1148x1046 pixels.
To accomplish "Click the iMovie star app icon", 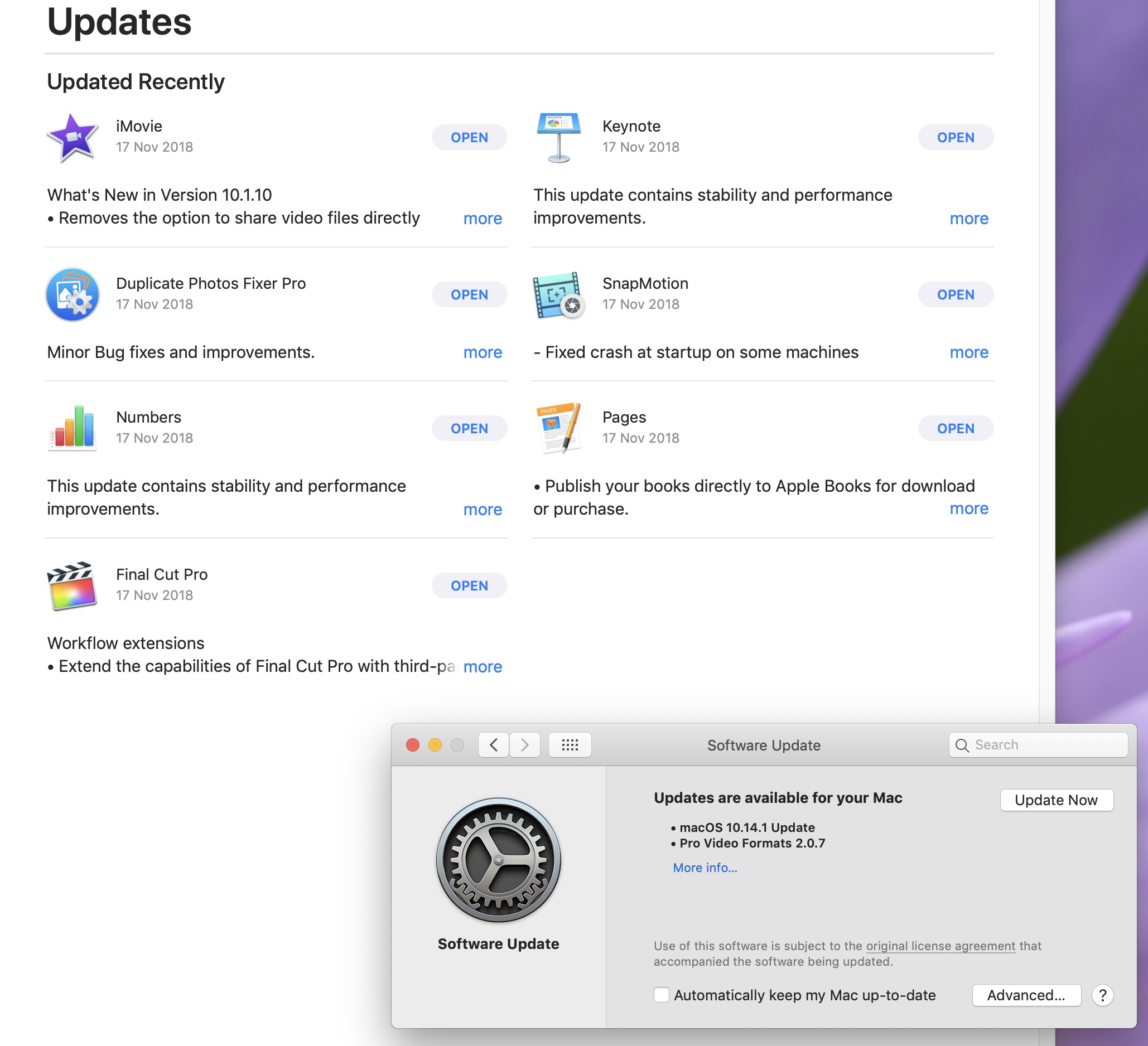I will [x=73, y=138].
